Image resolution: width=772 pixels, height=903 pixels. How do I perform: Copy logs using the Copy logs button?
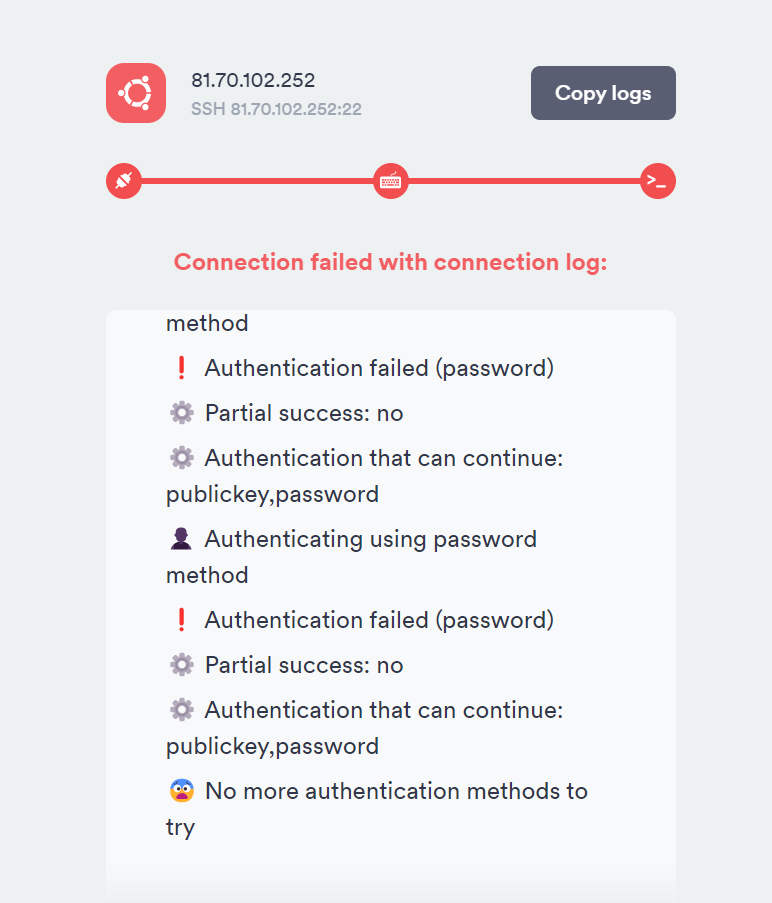point(603,93)
